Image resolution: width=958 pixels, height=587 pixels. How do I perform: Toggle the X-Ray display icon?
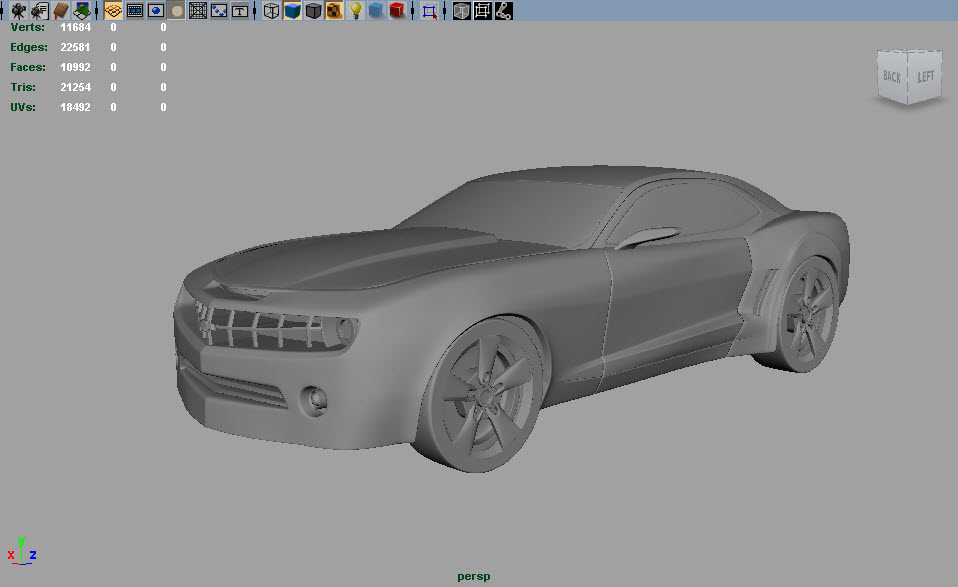pyautogui.click(x=462, y=10)
